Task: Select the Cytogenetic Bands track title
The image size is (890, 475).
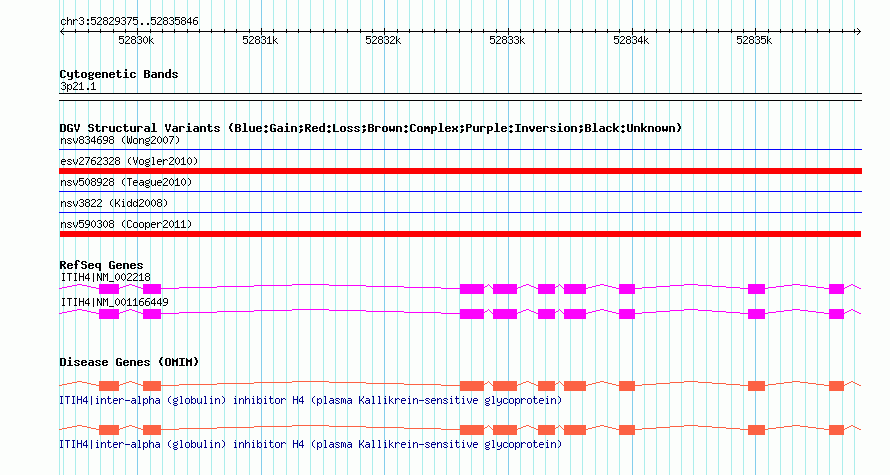Action: tap(119, 74)
